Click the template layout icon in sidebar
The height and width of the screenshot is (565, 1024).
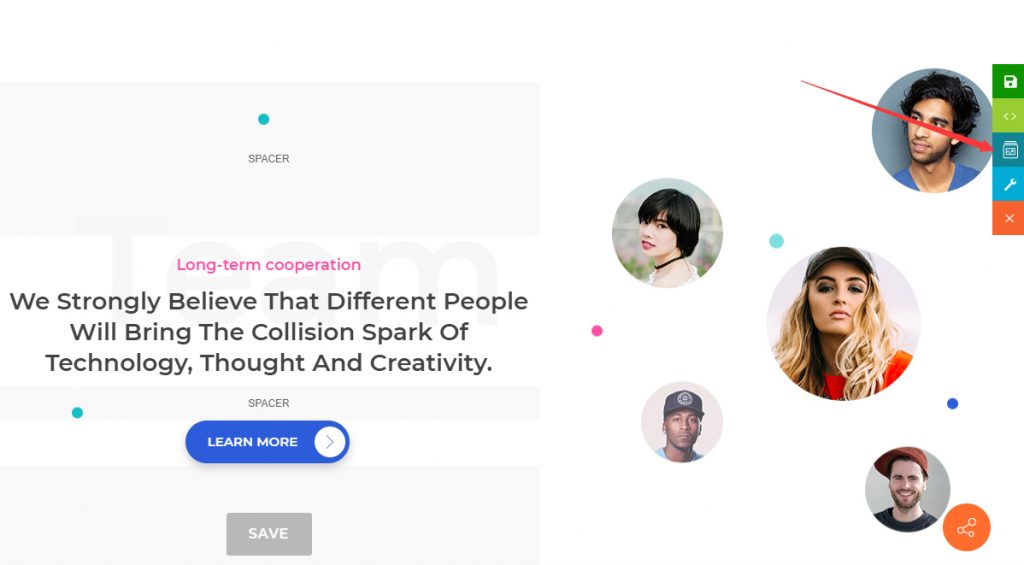tap(1009, 150)
